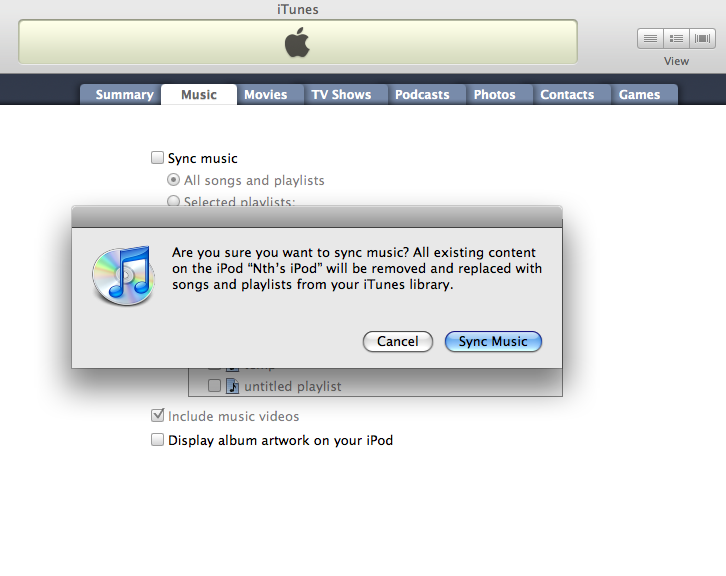The height and width of the screenshot is (576, 726).
Task: Switch to Cover Flow view icon
Action: coord(702,38)
